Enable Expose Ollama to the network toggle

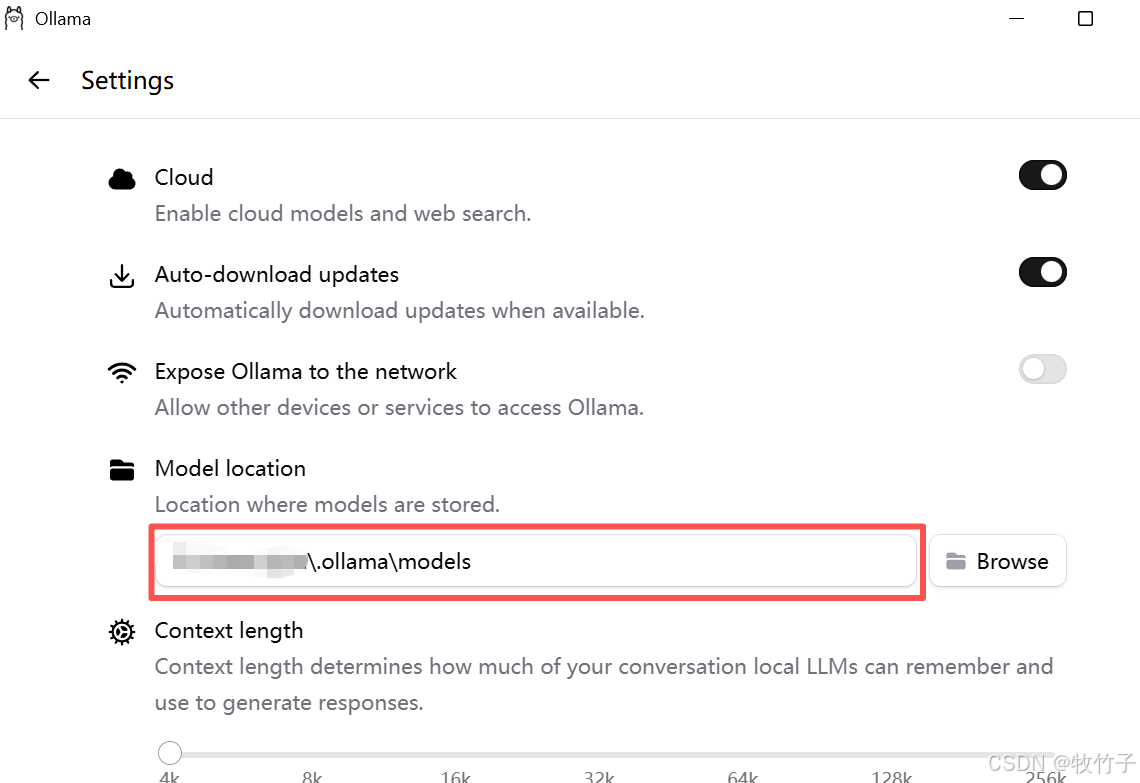(x=1043, y=369)
